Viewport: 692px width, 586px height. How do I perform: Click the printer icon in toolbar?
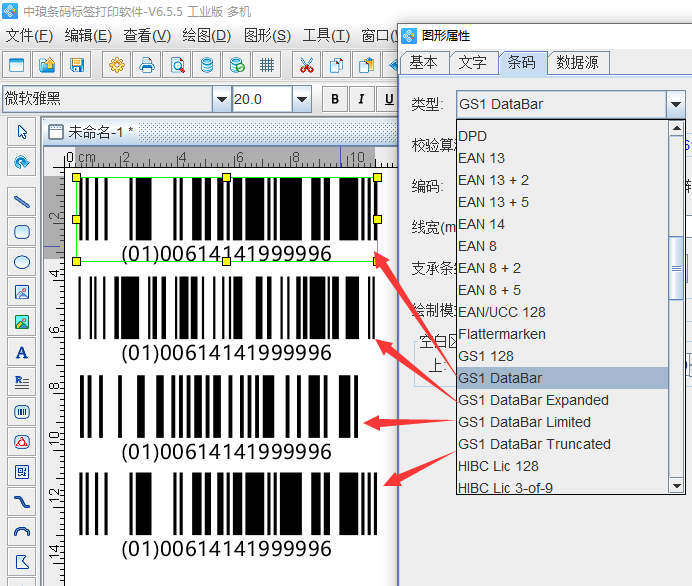(x=147, y=66)
